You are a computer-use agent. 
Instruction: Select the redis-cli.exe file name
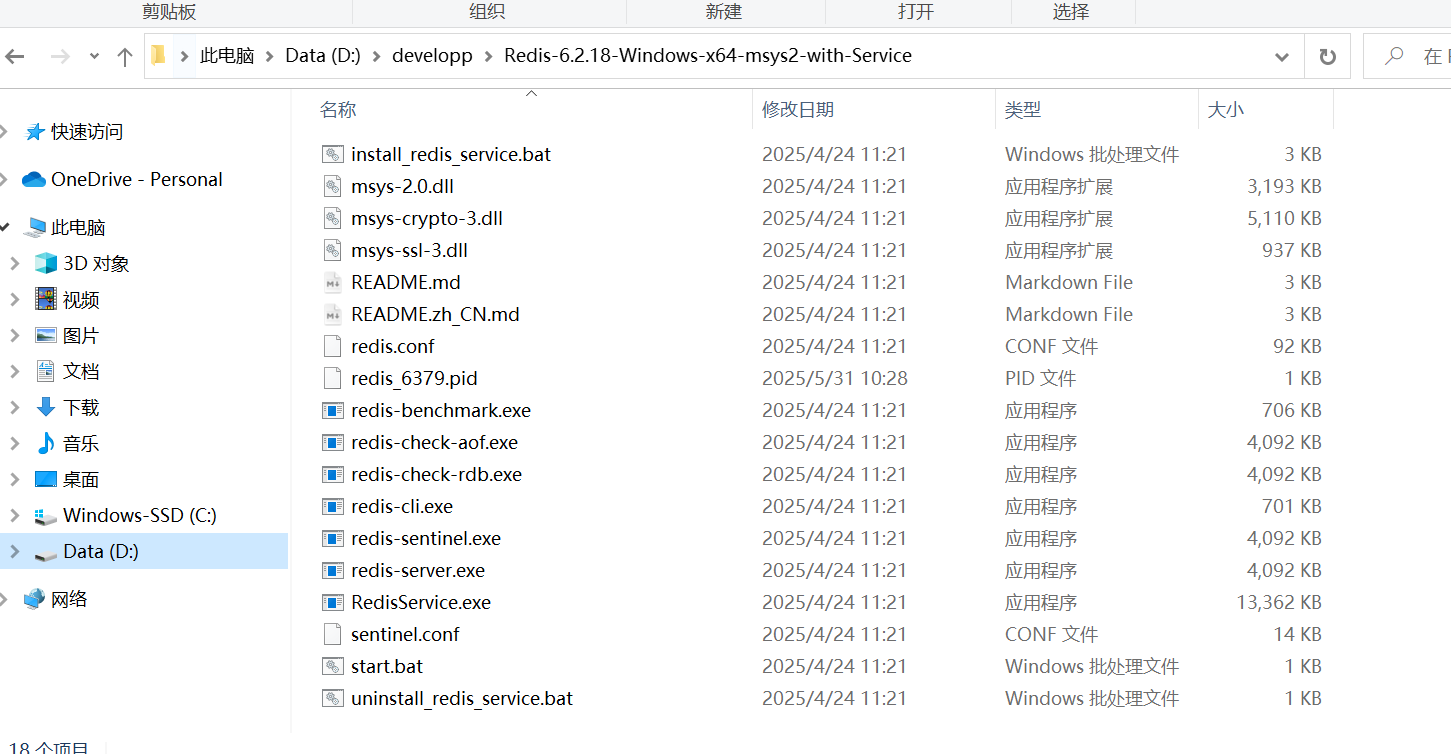pyautogui.click(x=402, y=506)
